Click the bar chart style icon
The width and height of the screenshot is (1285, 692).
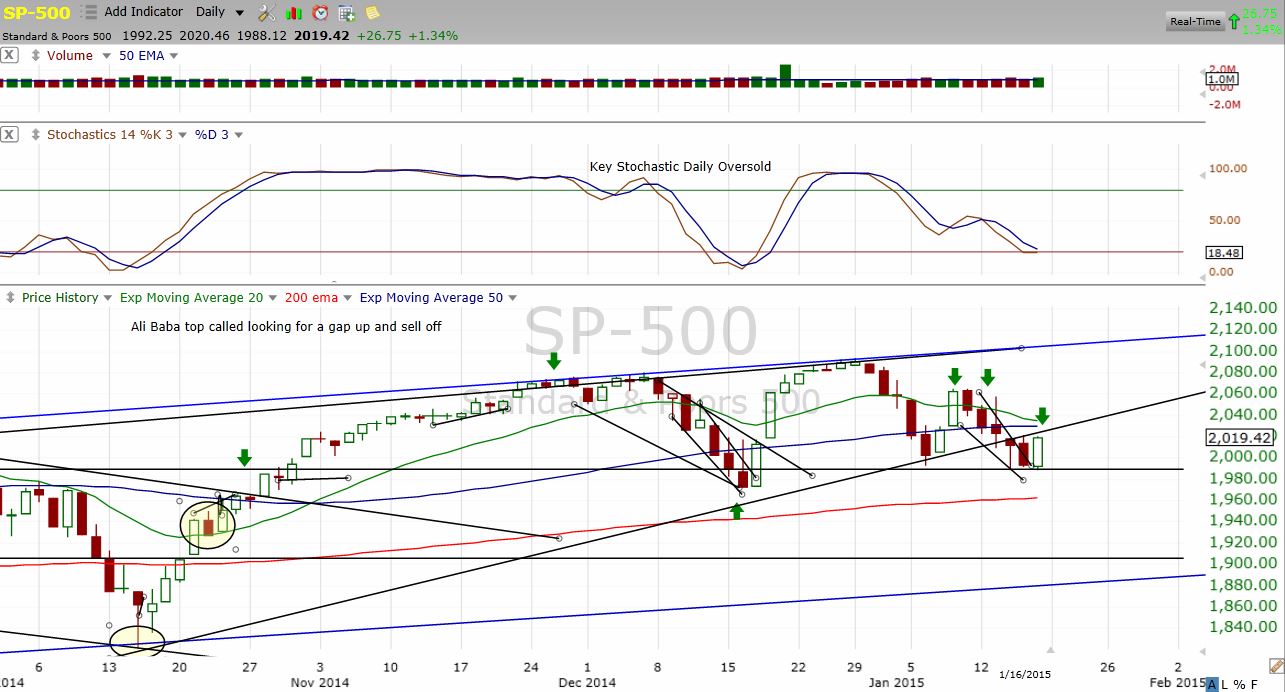[x=294, y=12]
